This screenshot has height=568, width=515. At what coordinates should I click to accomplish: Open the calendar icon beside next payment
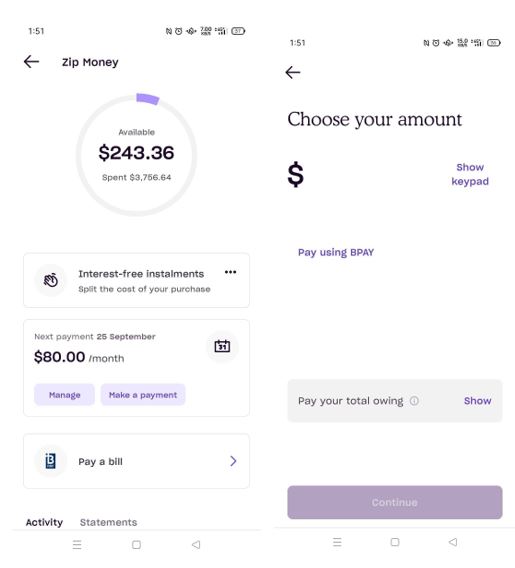222,346
